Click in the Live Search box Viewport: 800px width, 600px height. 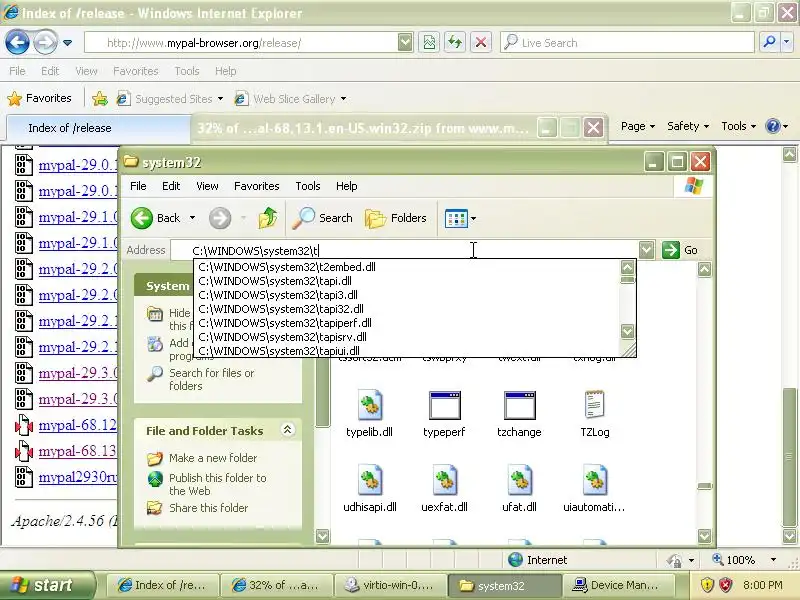628,42
